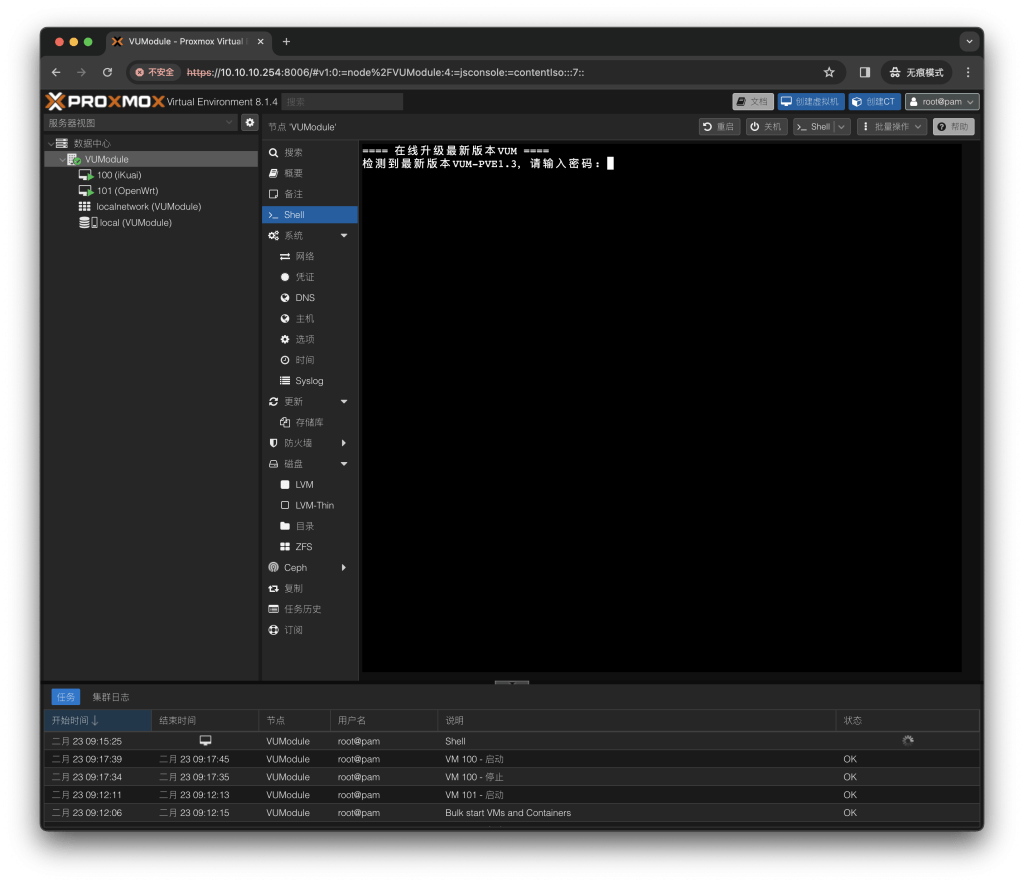Click the 创建虚拟机 button

coord(810,101)
